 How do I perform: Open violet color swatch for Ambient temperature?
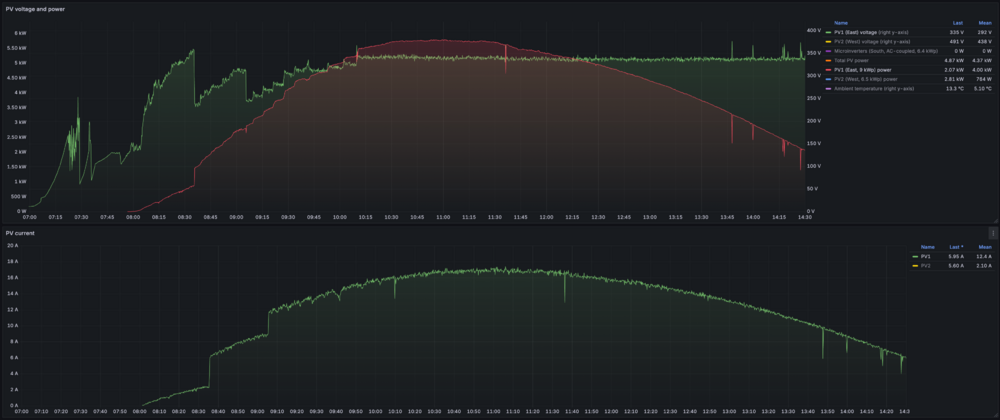[828, 89]
